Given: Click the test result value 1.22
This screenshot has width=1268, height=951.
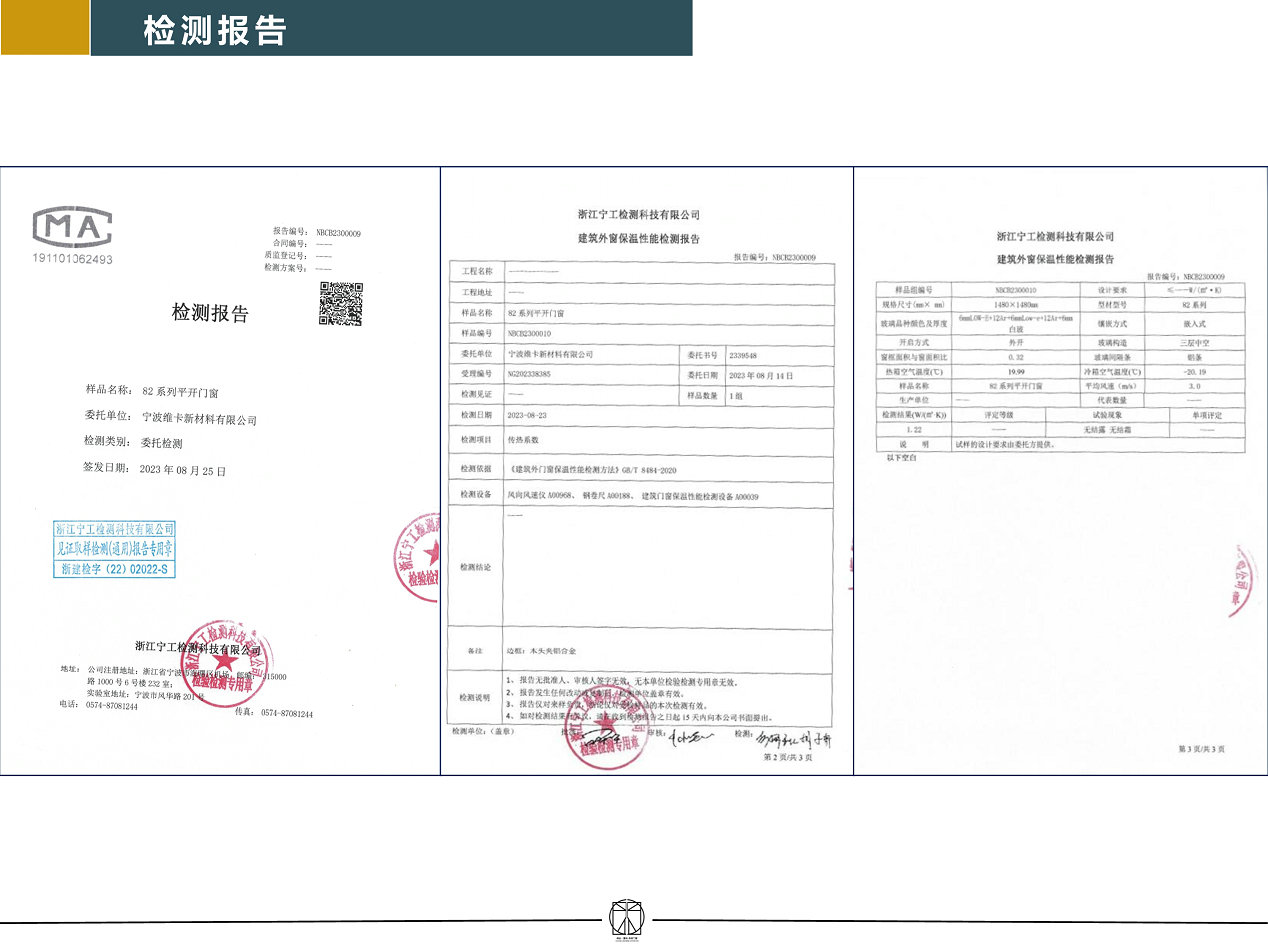Looking at the screenshot, I should coord(916,428).
